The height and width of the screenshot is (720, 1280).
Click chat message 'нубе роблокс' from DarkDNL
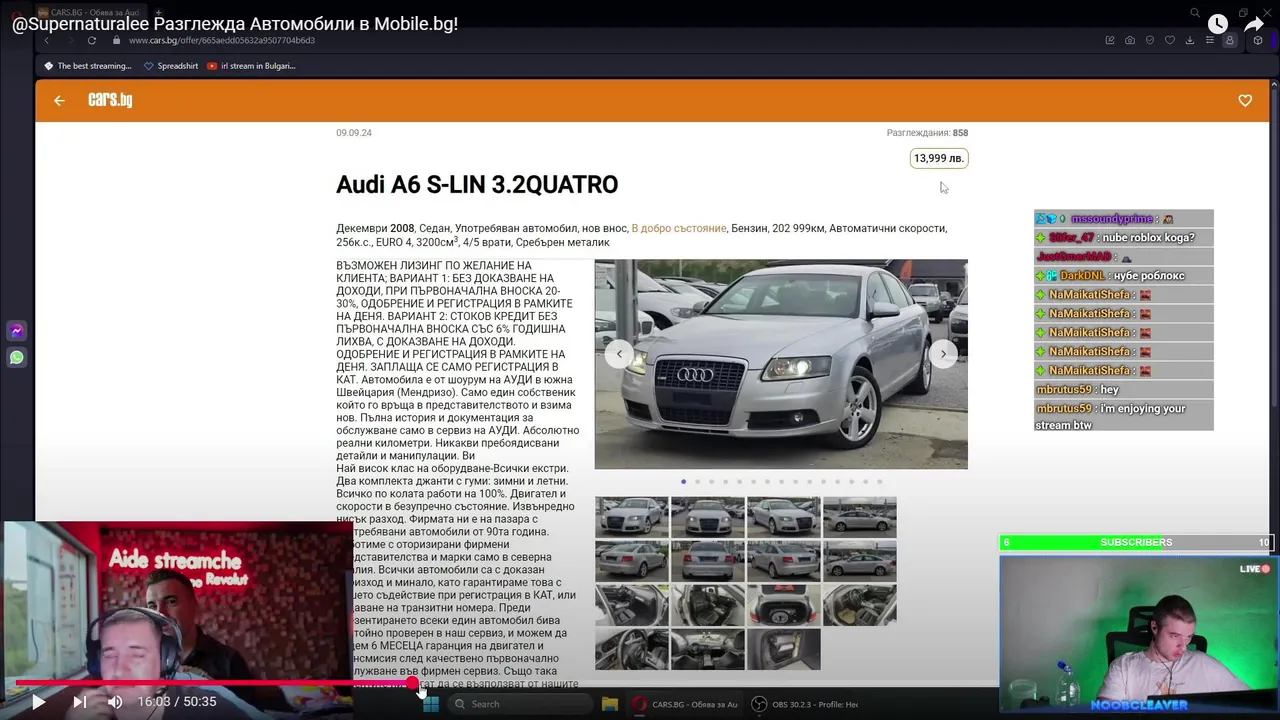point(1149,276)
